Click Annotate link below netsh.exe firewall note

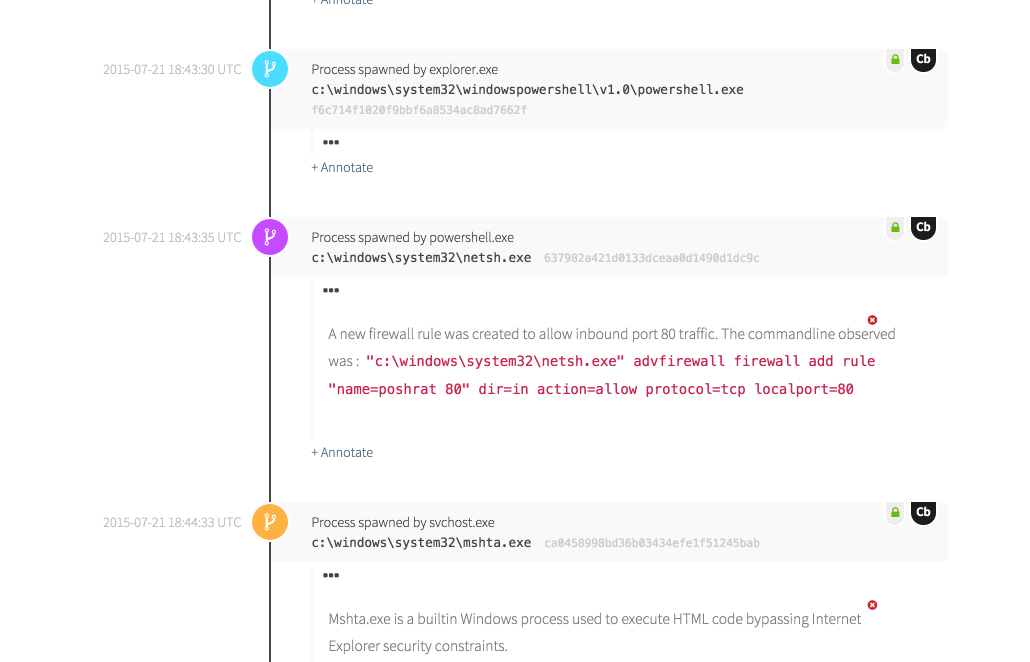coord(342,453)
